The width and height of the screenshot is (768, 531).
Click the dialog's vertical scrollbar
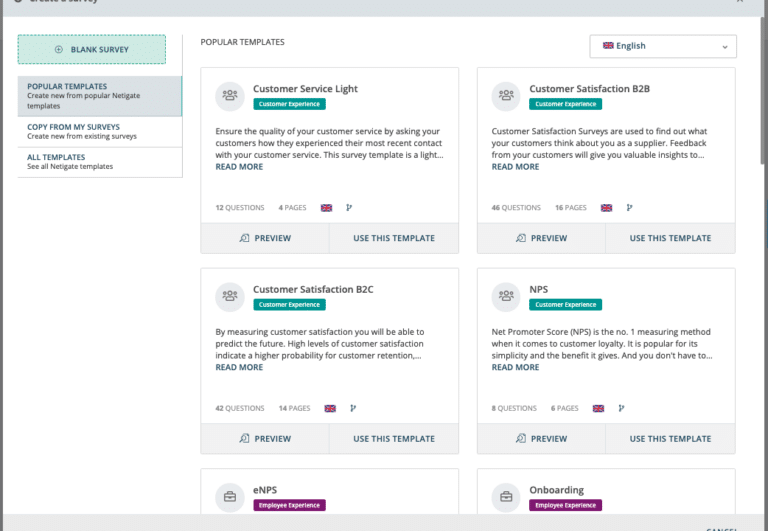tap(763, 91)
